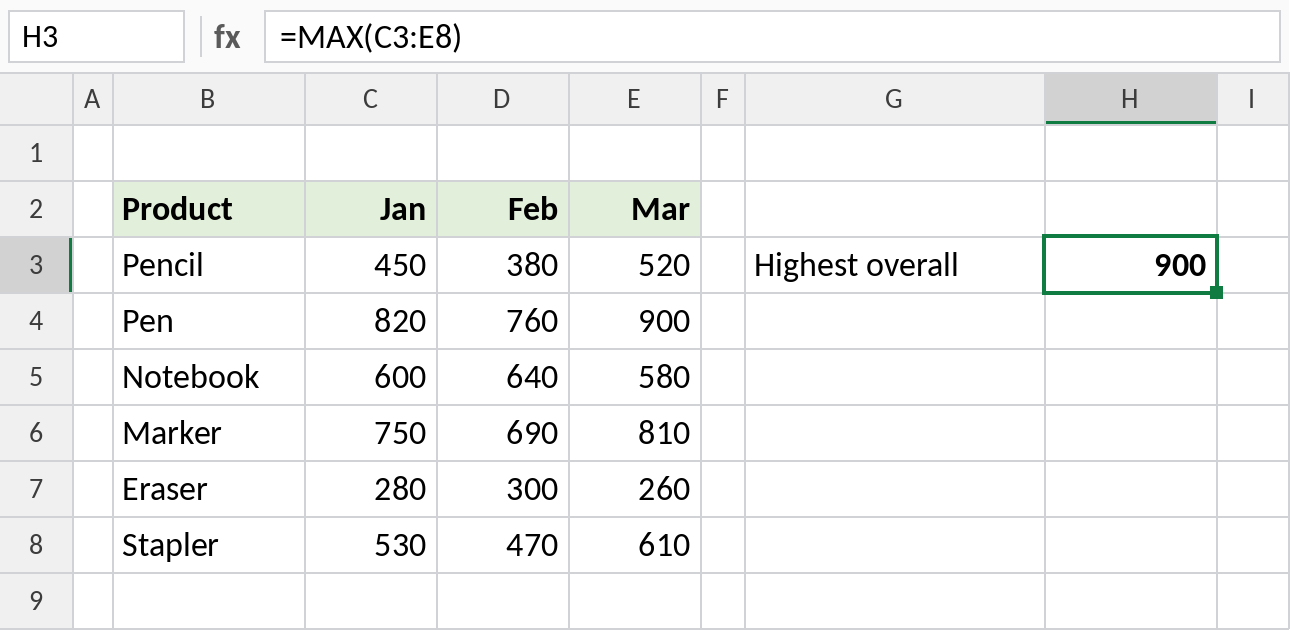Screen dimensions: 1290x630
Task: Select column H header
Action: click(x=1131, y=99)
